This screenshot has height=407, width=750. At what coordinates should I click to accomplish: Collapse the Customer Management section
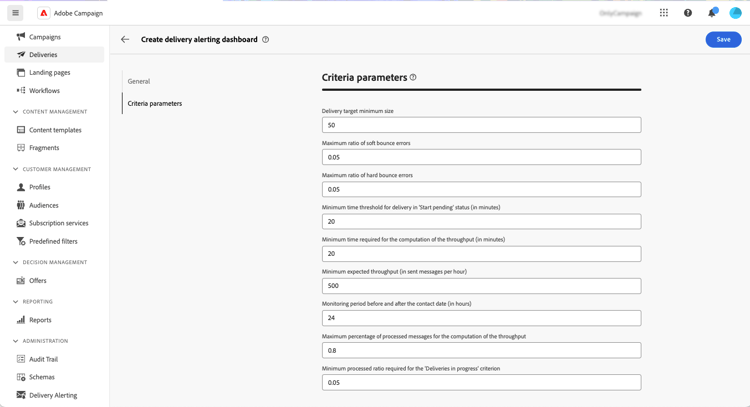pyautogui.click(x=15, y=169)
